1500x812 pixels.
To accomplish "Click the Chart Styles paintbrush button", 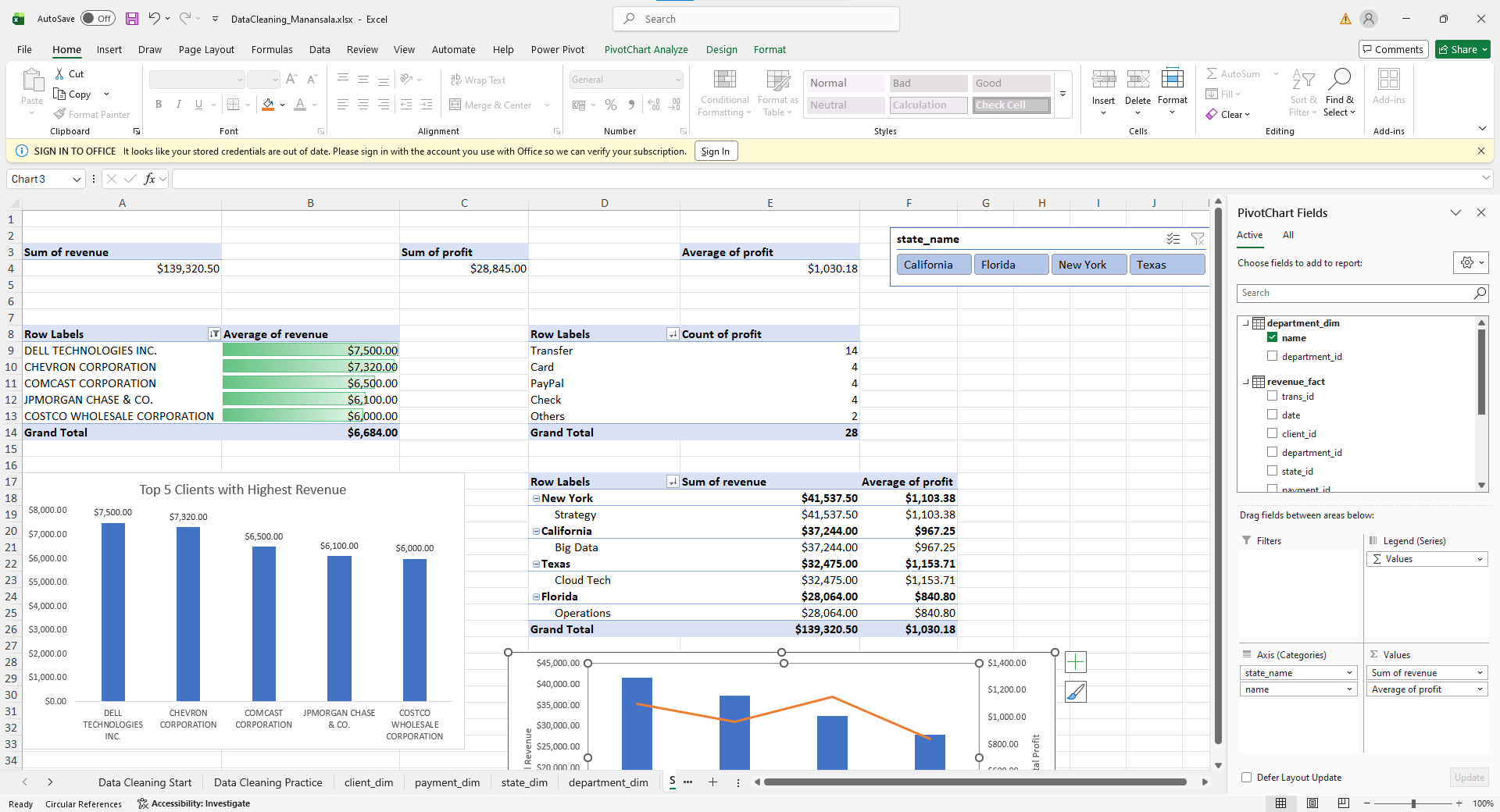I will [x=1076, y=692].
